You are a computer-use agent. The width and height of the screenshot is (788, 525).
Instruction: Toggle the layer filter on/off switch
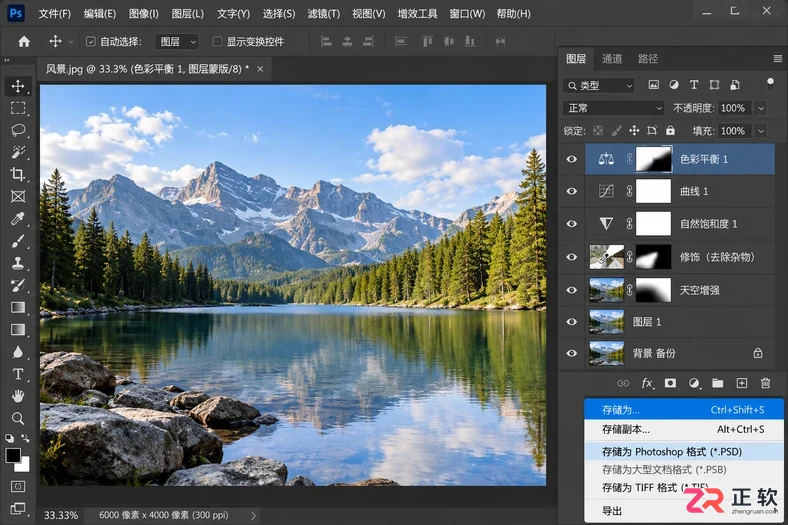click(770, 84)
